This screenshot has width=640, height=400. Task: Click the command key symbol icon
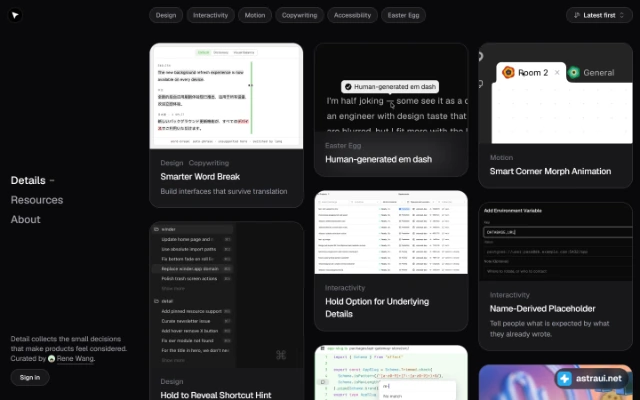pos(281,355)
